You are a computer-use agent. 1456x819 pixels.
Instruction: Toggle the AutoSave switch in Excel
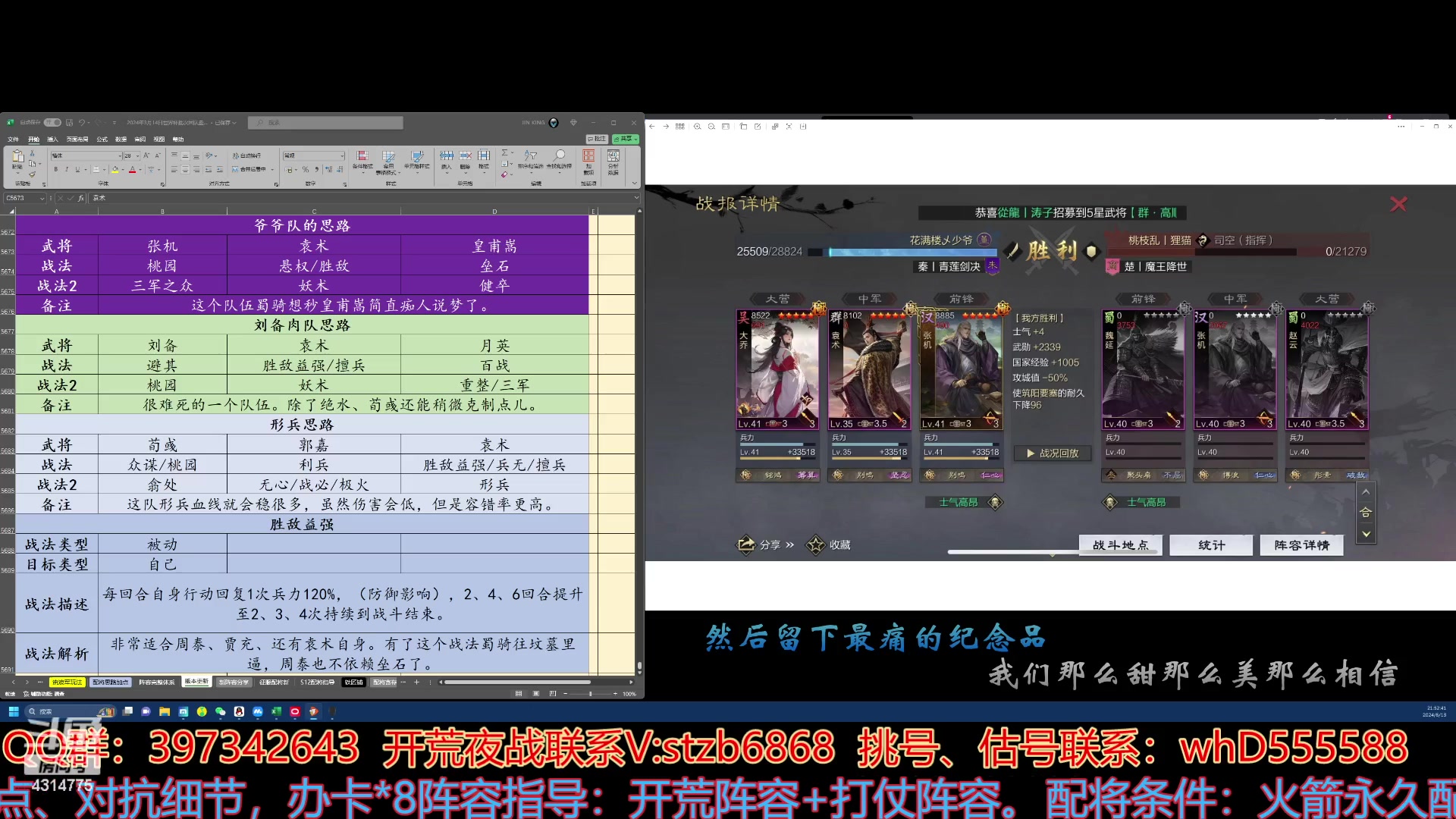pos(52,122)
